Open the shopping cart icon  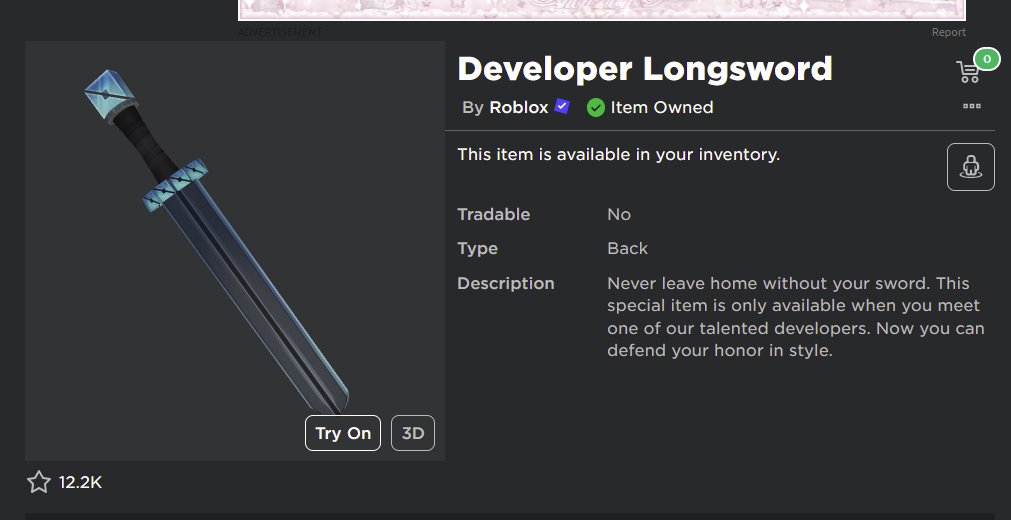967,72
